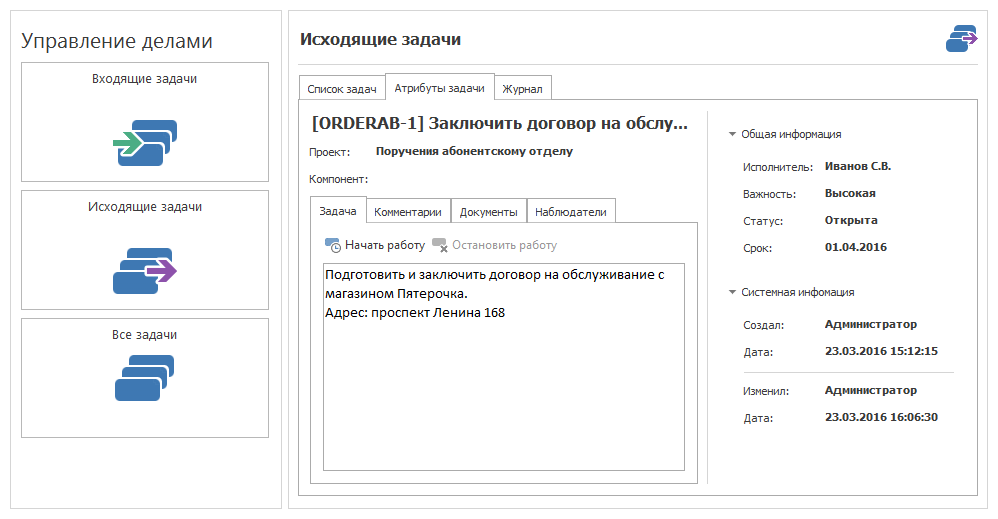The image size is (998, 519).
Task: Click importance value Высокая
Action: tap(850, 193)
